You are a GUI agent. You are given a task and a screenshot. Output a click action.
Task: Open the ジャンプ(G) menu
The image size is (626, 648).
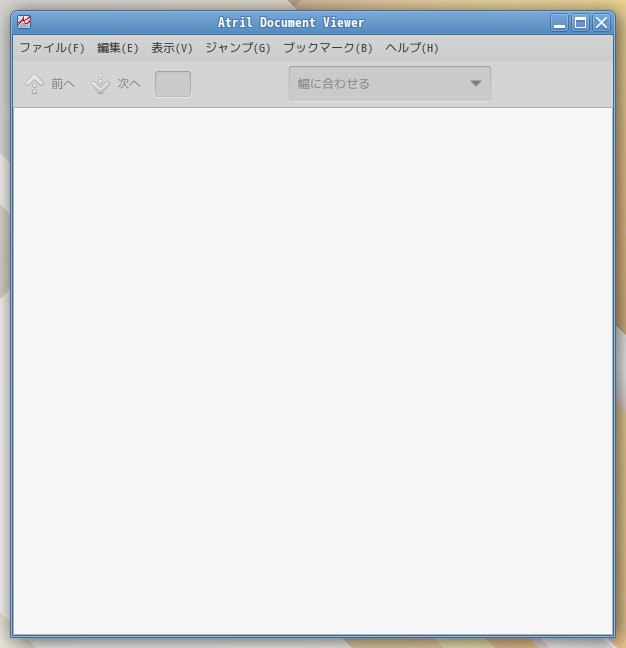coord(238,48)
